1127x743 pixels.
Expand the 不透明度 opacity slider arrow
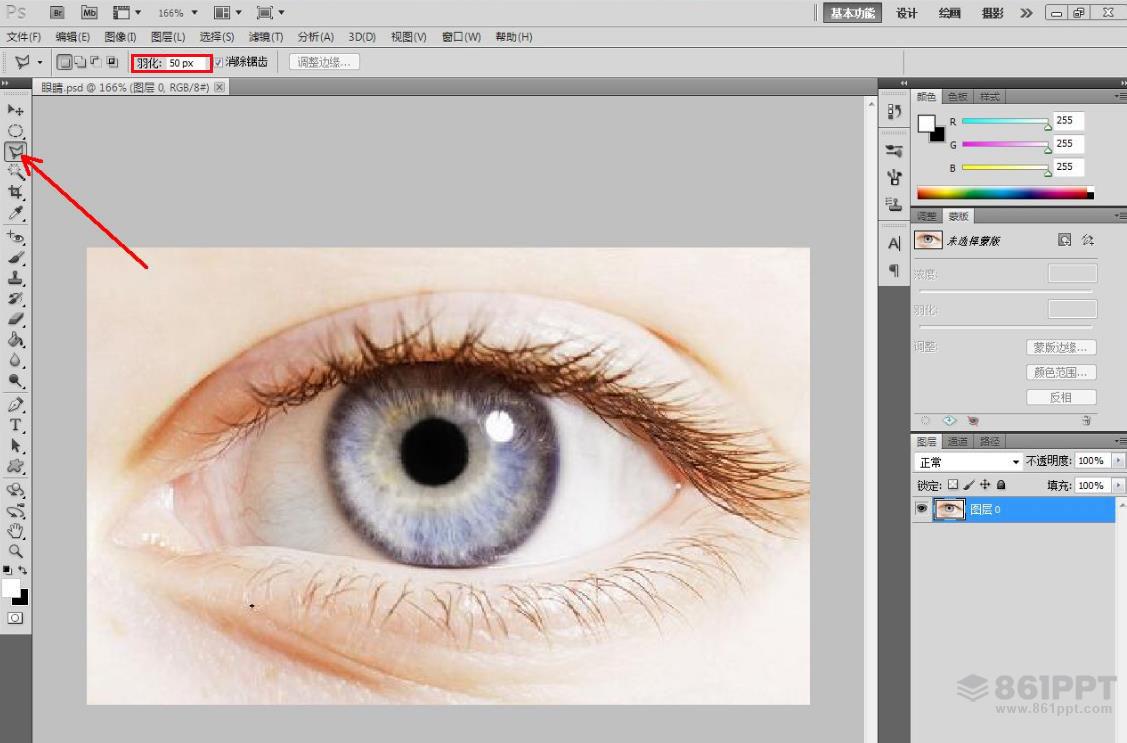click(1118, 461)
